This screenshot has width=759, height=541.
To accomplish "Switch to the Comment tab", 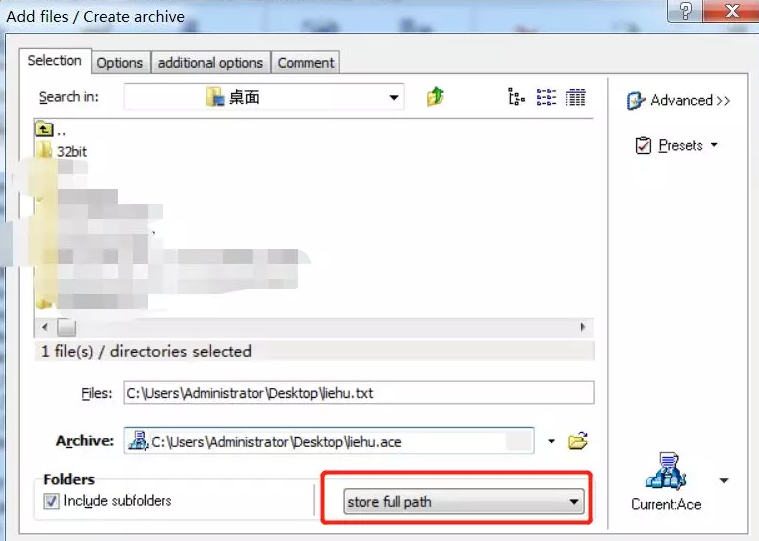I will coord(306,62).
